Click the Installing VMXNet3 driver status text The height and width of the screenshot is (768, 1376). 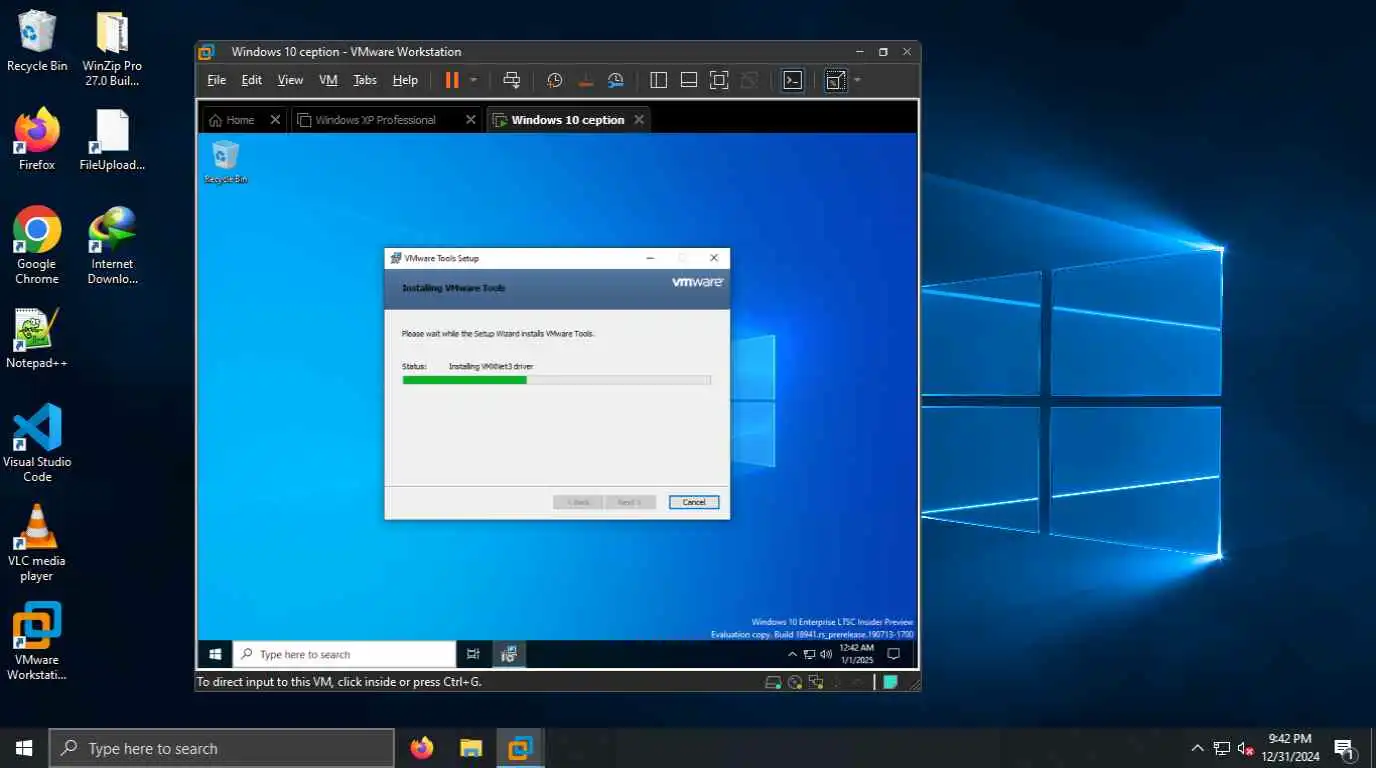coord(491,367)
